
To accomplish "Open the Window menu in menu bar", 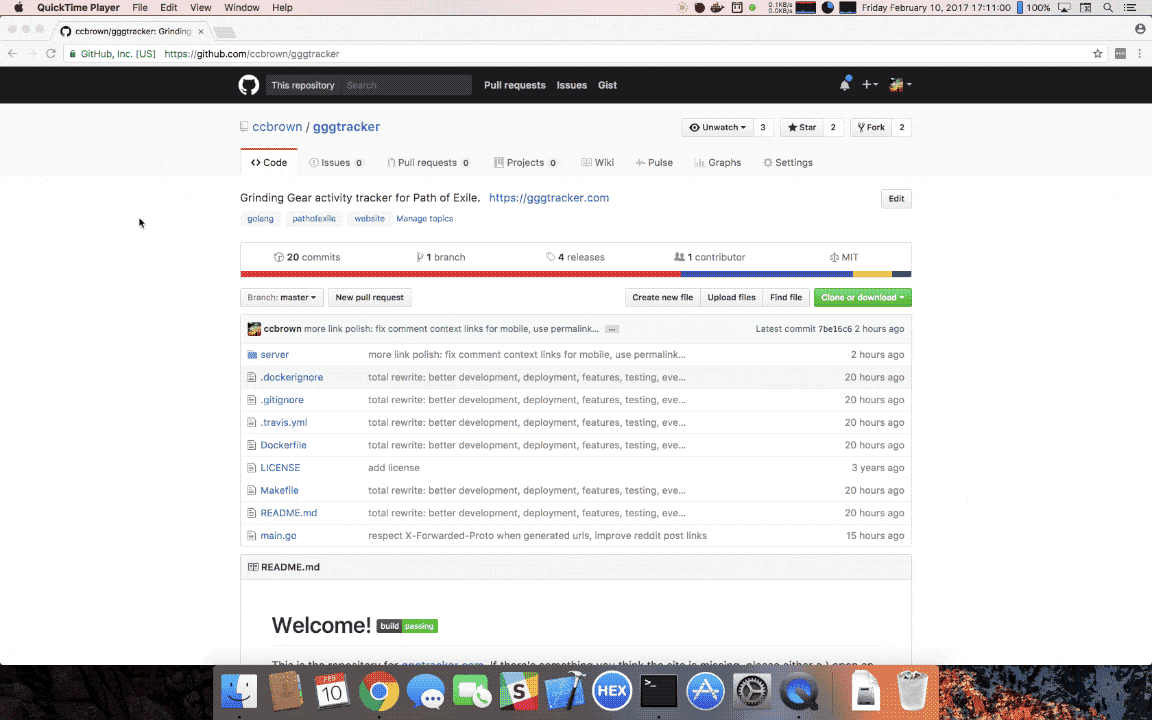I will [x=242, y=7].
